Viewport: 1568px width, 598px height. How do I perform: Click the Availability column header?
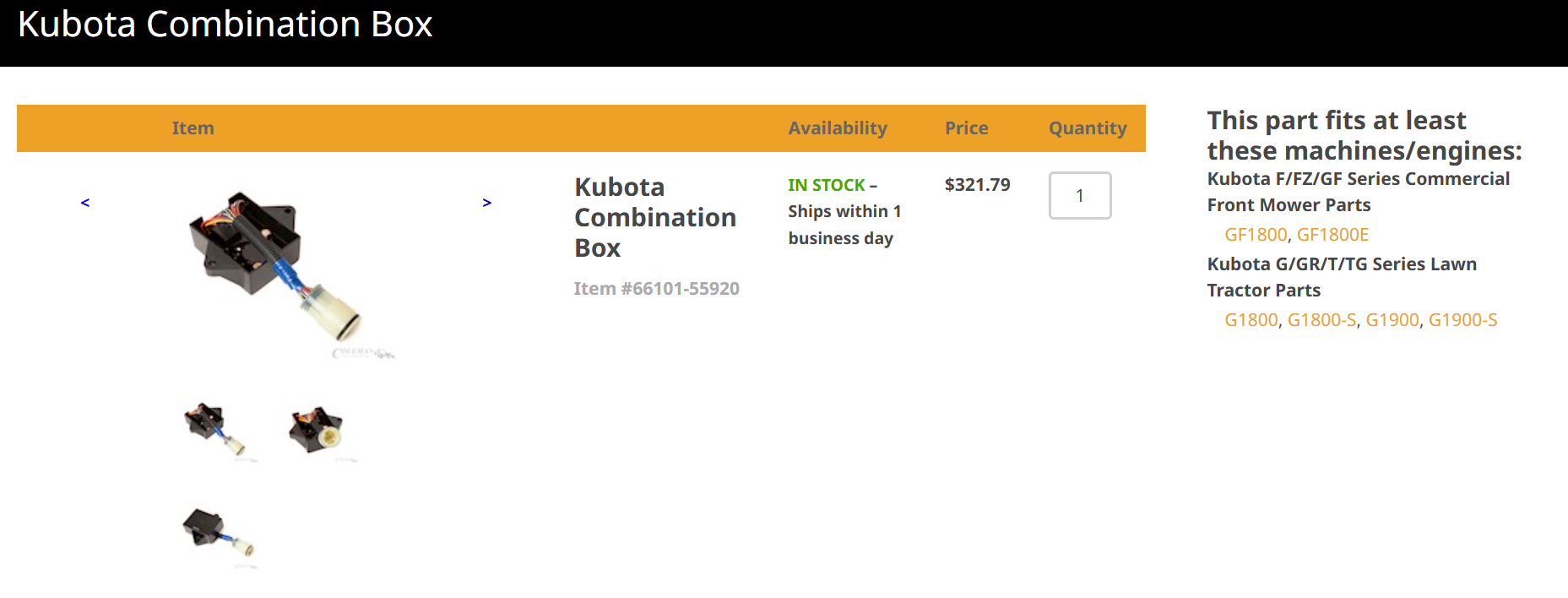tap(837, 128)
